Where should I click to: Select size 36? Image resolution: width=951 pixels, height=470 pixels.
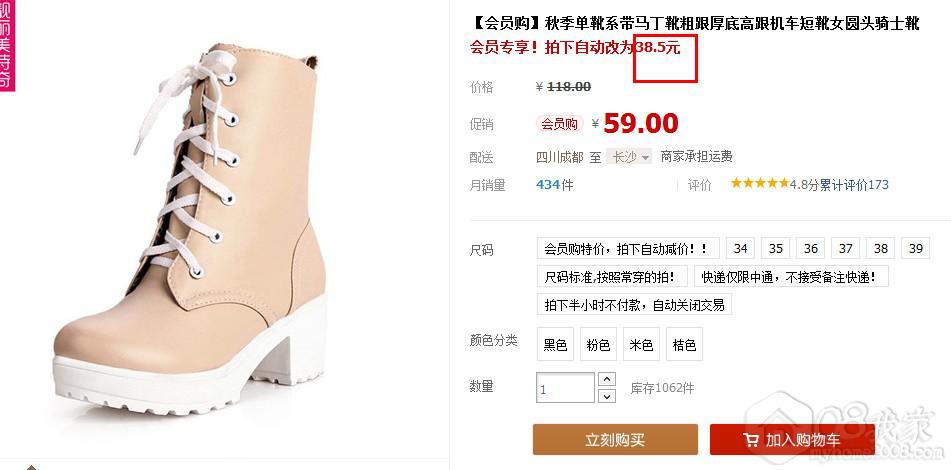pos(810,249)
